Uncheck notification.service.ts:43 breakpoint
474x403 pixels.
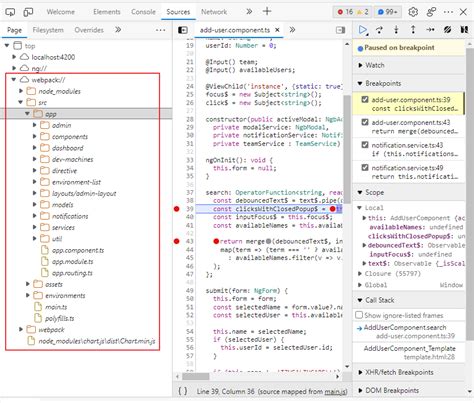[365, 145]
